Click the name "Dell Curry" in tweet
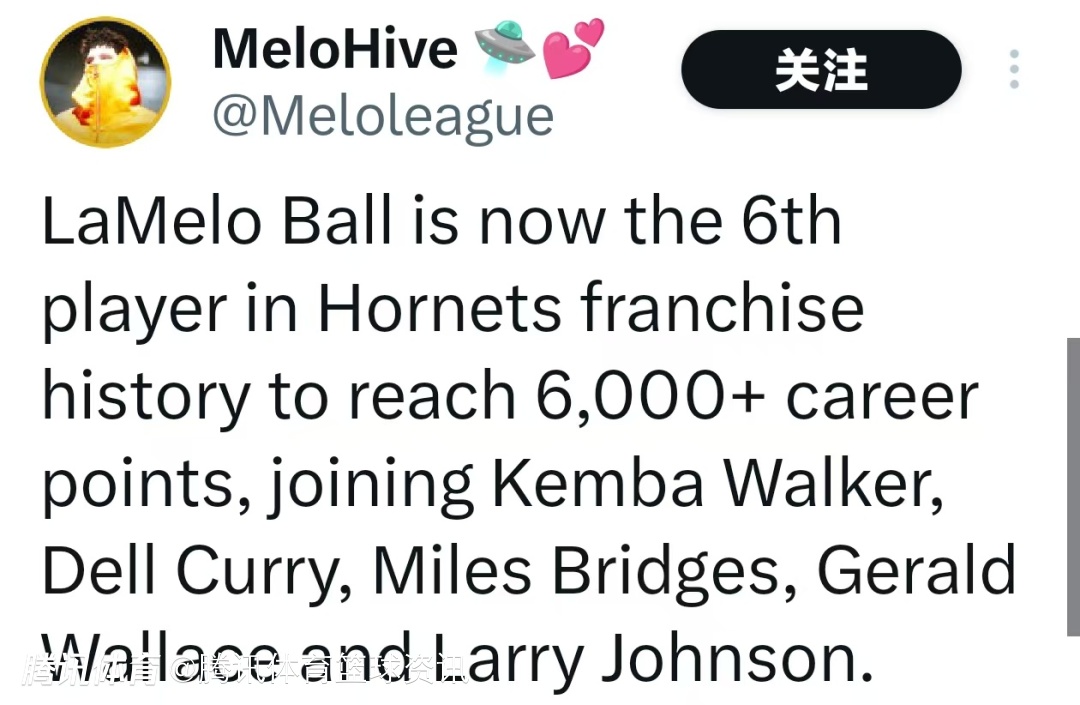The image size is (1080, 705). [x=195, y=572]
